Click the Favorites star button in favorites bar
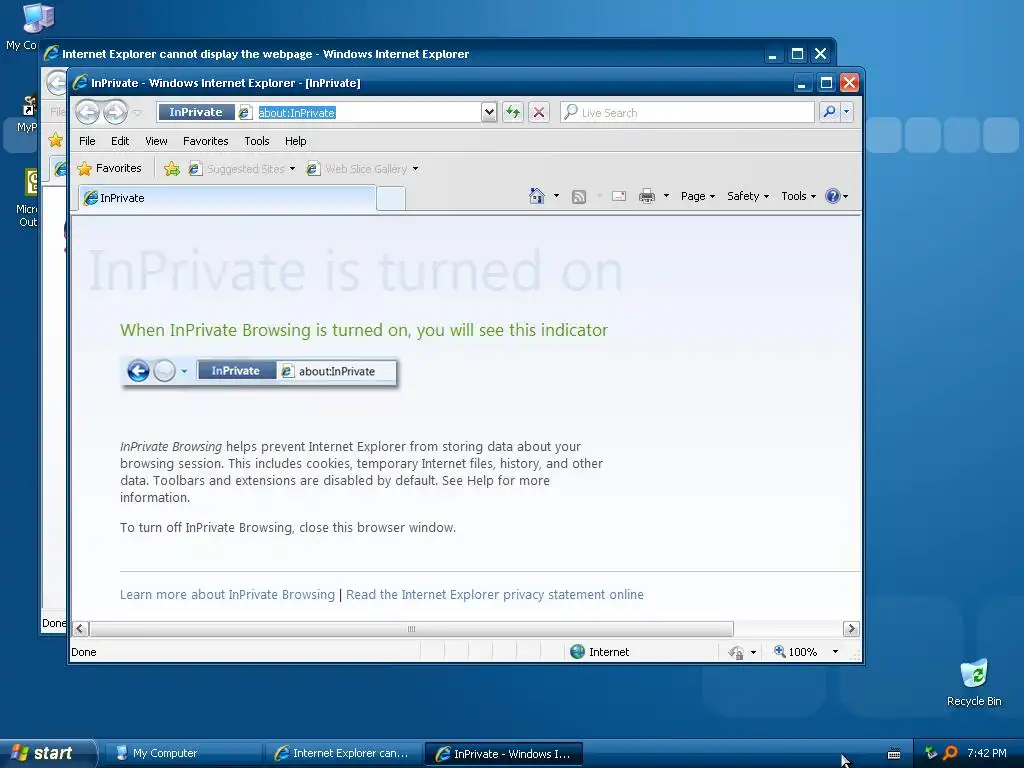 (x=109, y=168)
